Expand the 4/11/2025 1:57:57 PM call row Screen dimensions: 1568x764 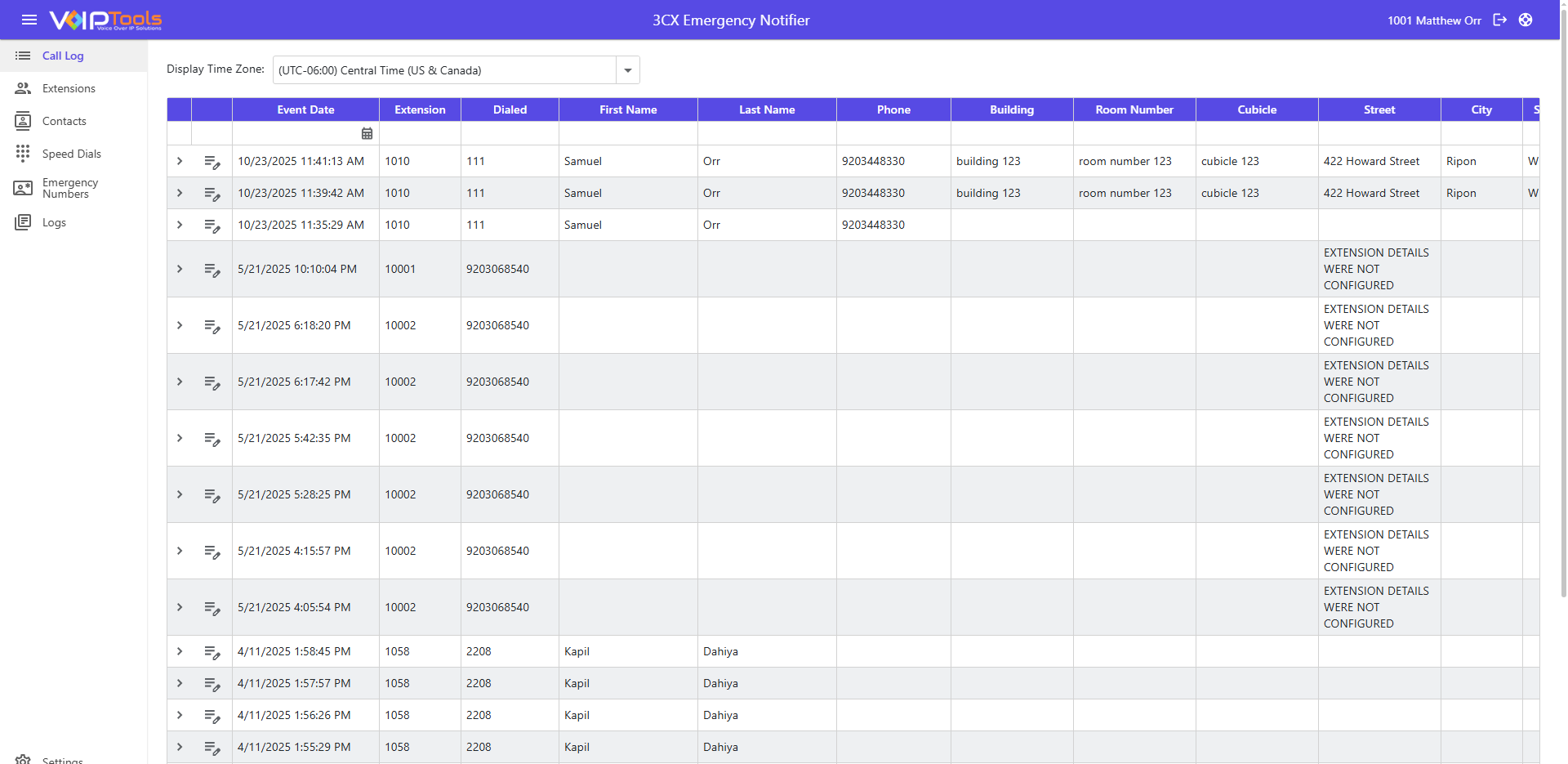(180, 683)
